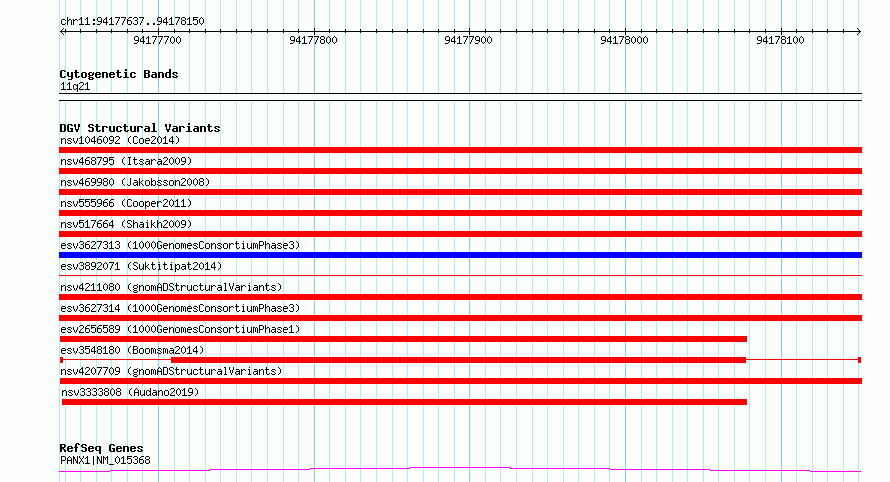Select the Cytogenetic Bands track title

click(x=119, y=74)
